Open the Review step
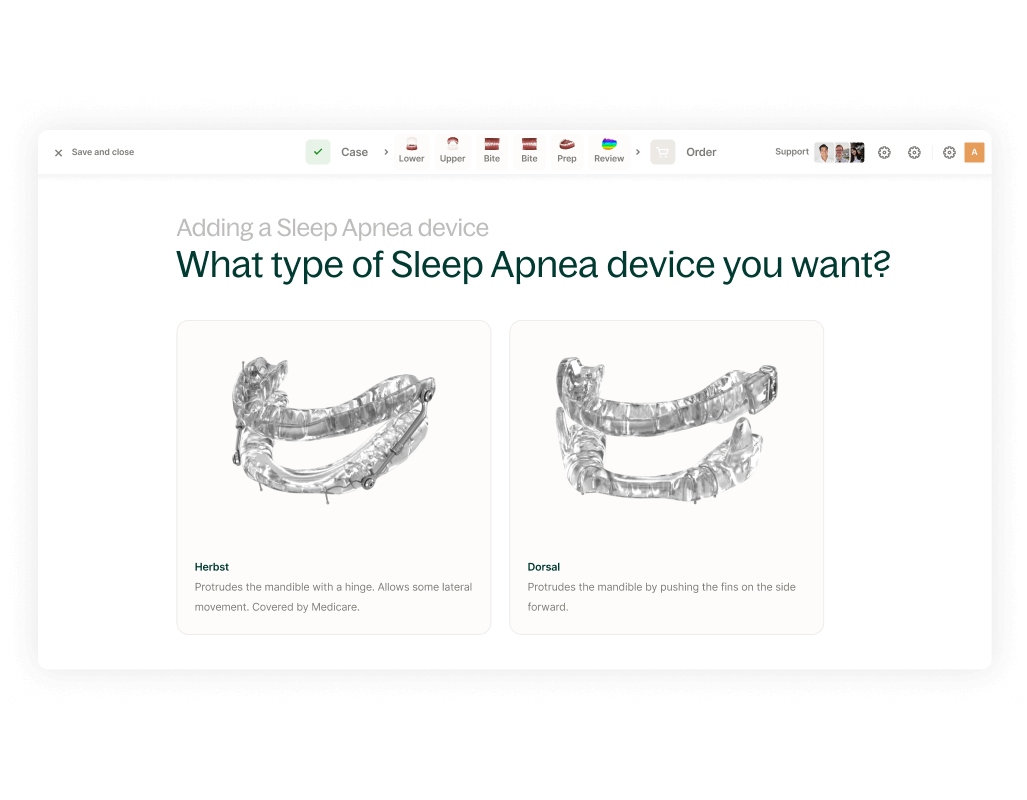 (609, 151)
